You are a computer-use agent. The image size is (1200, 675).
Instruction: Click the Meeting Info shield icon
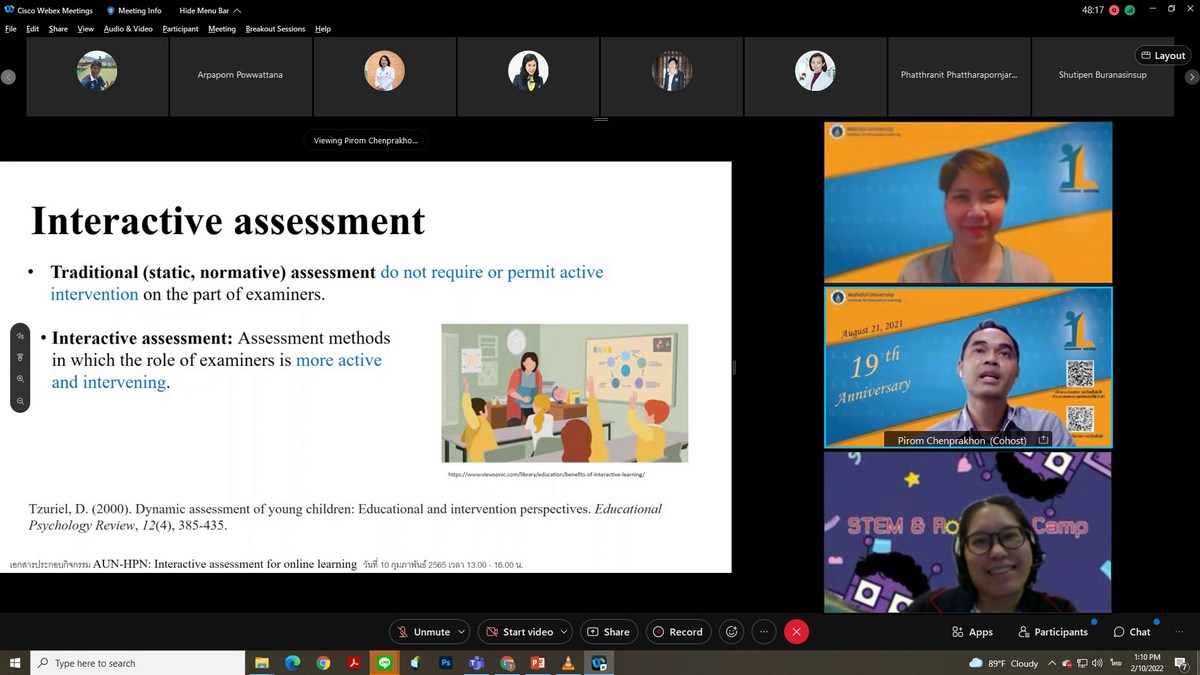pos(111,11)
